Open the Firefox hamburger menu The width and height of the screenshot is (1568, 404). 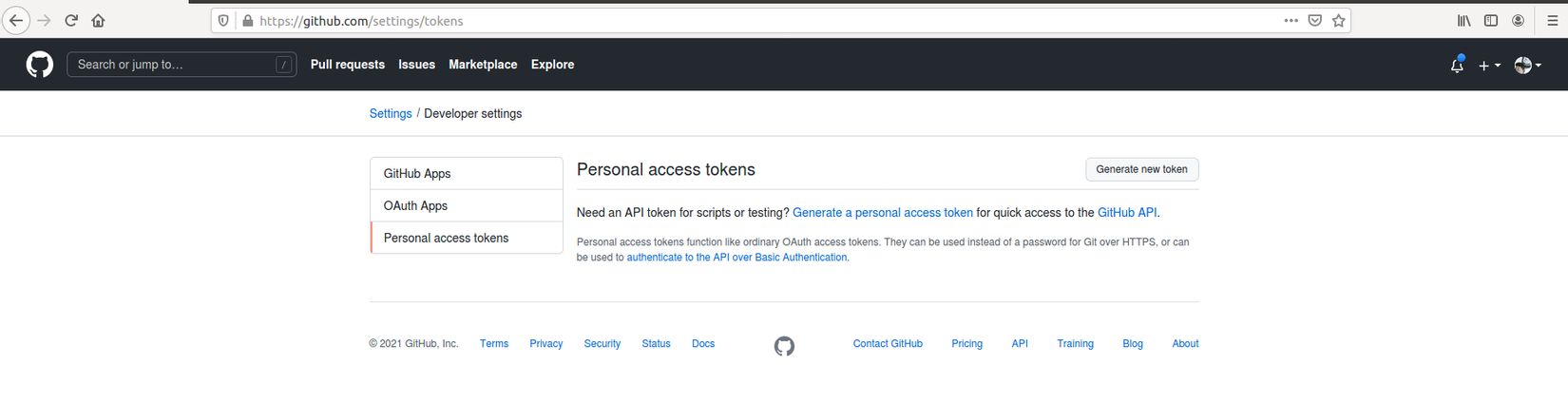point(1553,21)
